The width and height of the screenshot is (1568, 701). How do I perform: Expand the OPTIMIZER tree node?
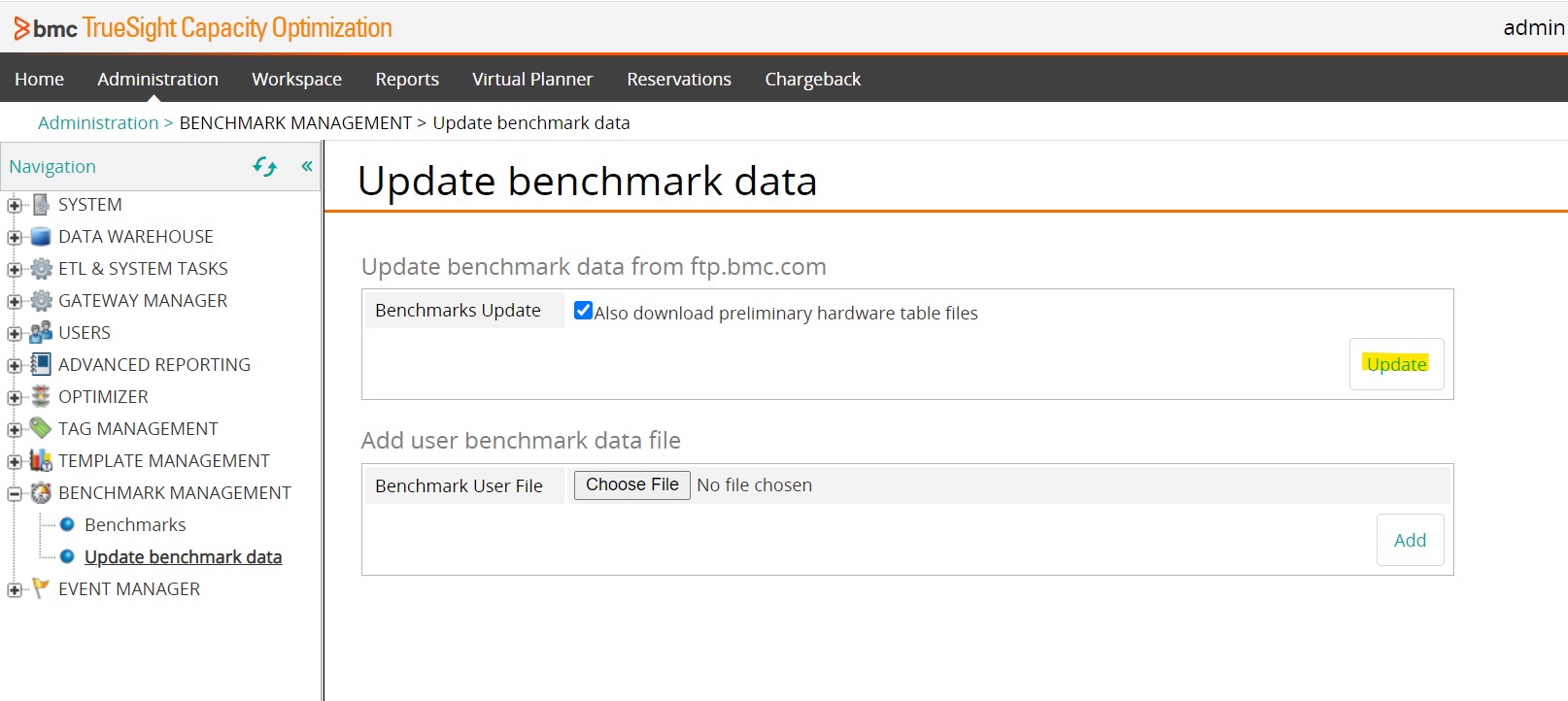[x=15, y=398]
